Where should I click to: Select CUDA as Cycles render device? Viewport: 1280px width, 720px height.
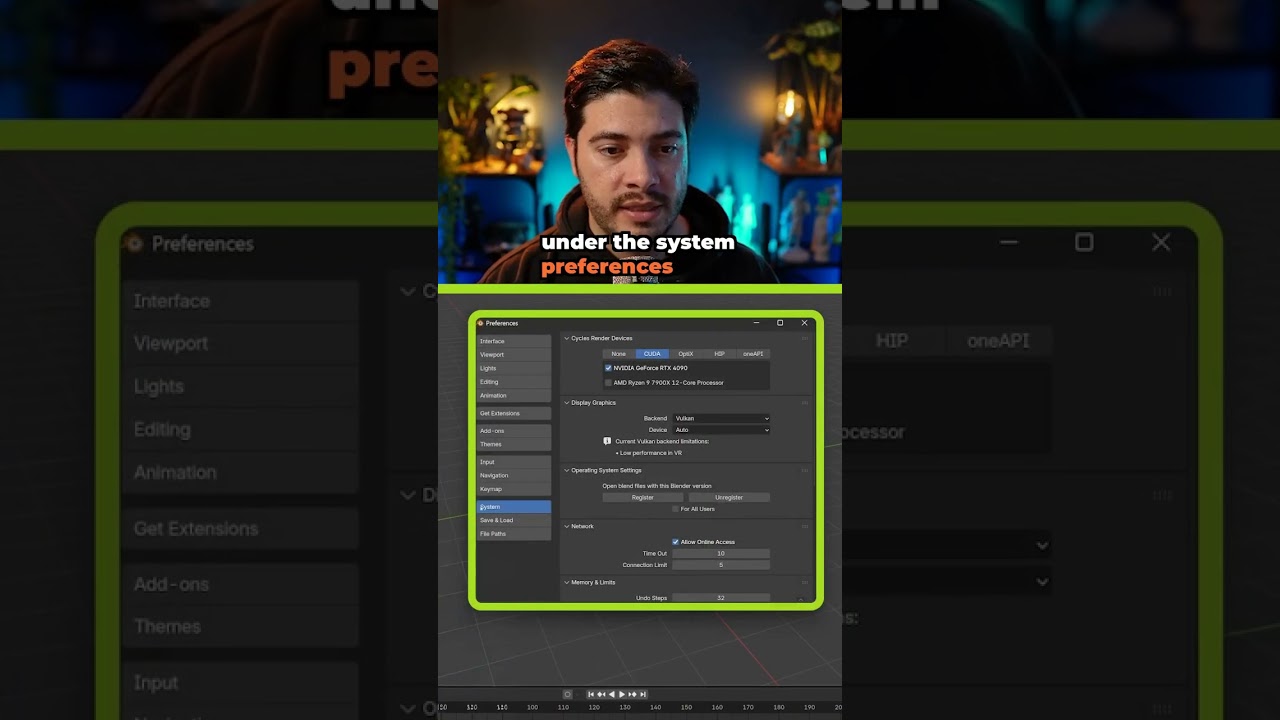coord(652,354)
